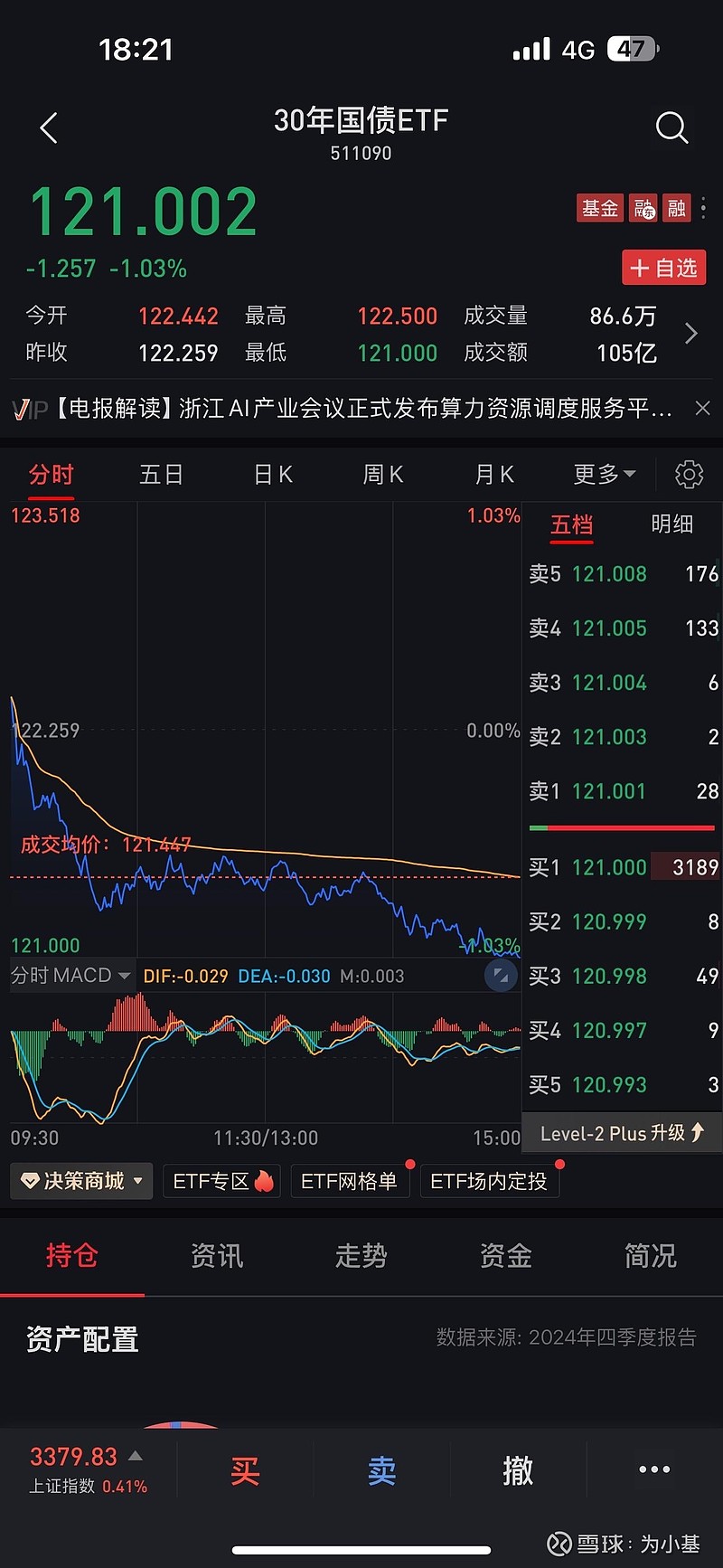Switch to the 月K chart tab
The height and width of the screenshot is (1568, 723).
tap(494, 475)
